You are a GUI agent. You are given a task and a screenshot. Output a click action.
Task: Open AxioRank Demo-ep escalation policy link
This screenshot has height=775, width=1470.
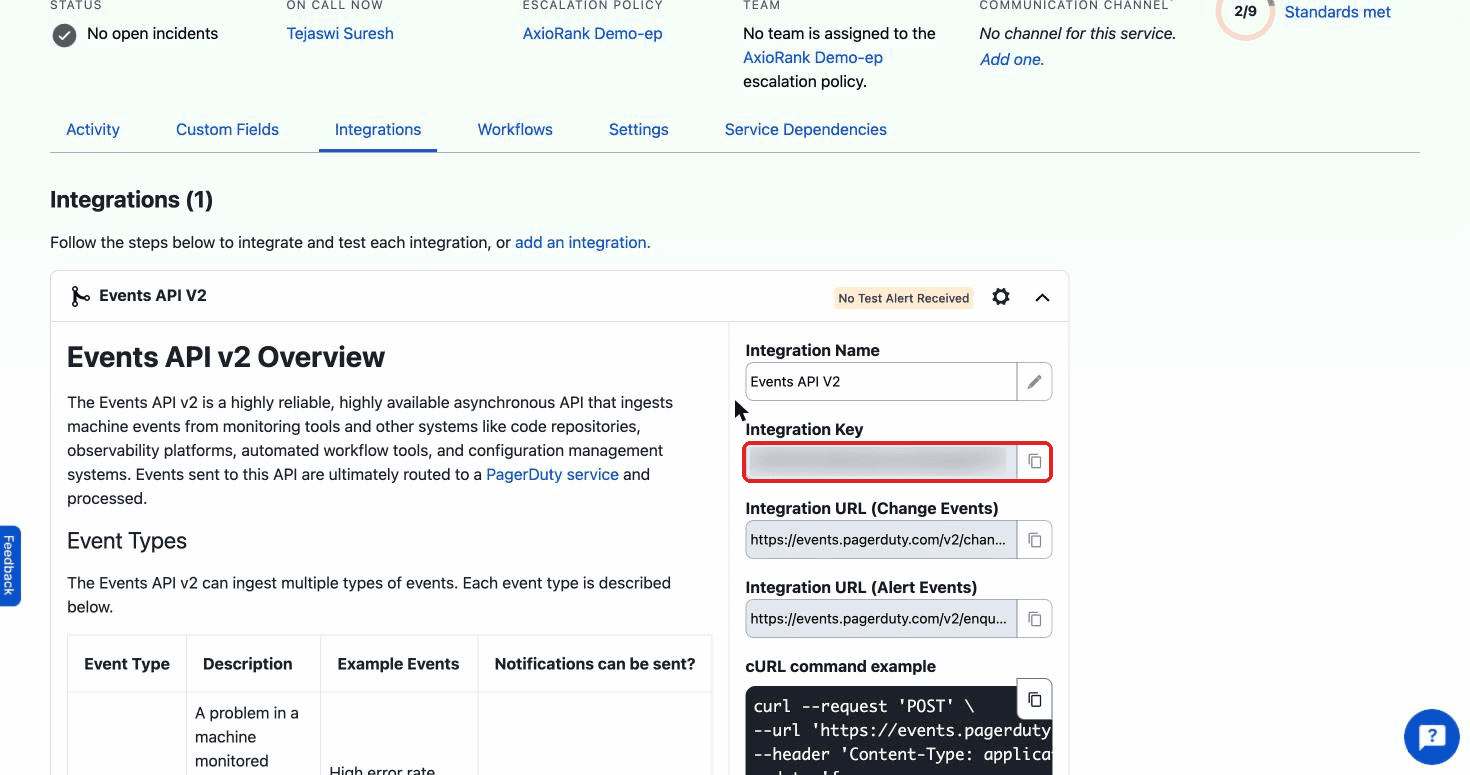coord(593,33)
